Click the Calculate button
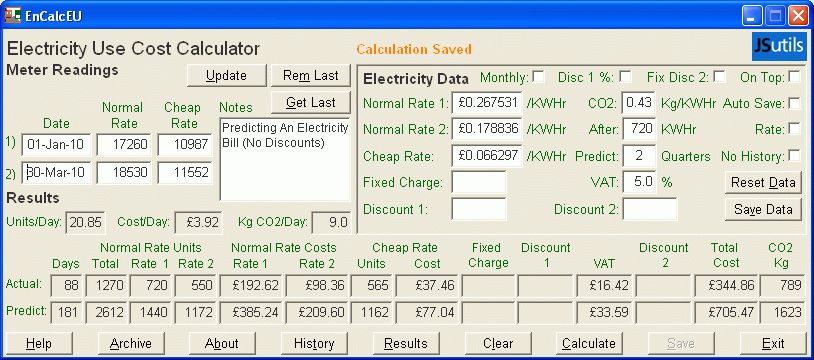Viewport: 814px width, 360px height. (589, 343)
